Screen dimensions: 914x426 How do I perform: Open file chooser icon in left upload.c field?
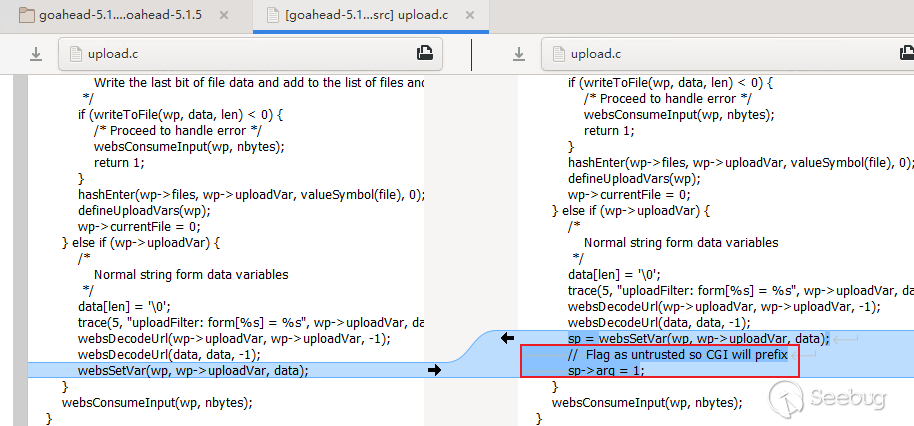click(x=425, y=54)
